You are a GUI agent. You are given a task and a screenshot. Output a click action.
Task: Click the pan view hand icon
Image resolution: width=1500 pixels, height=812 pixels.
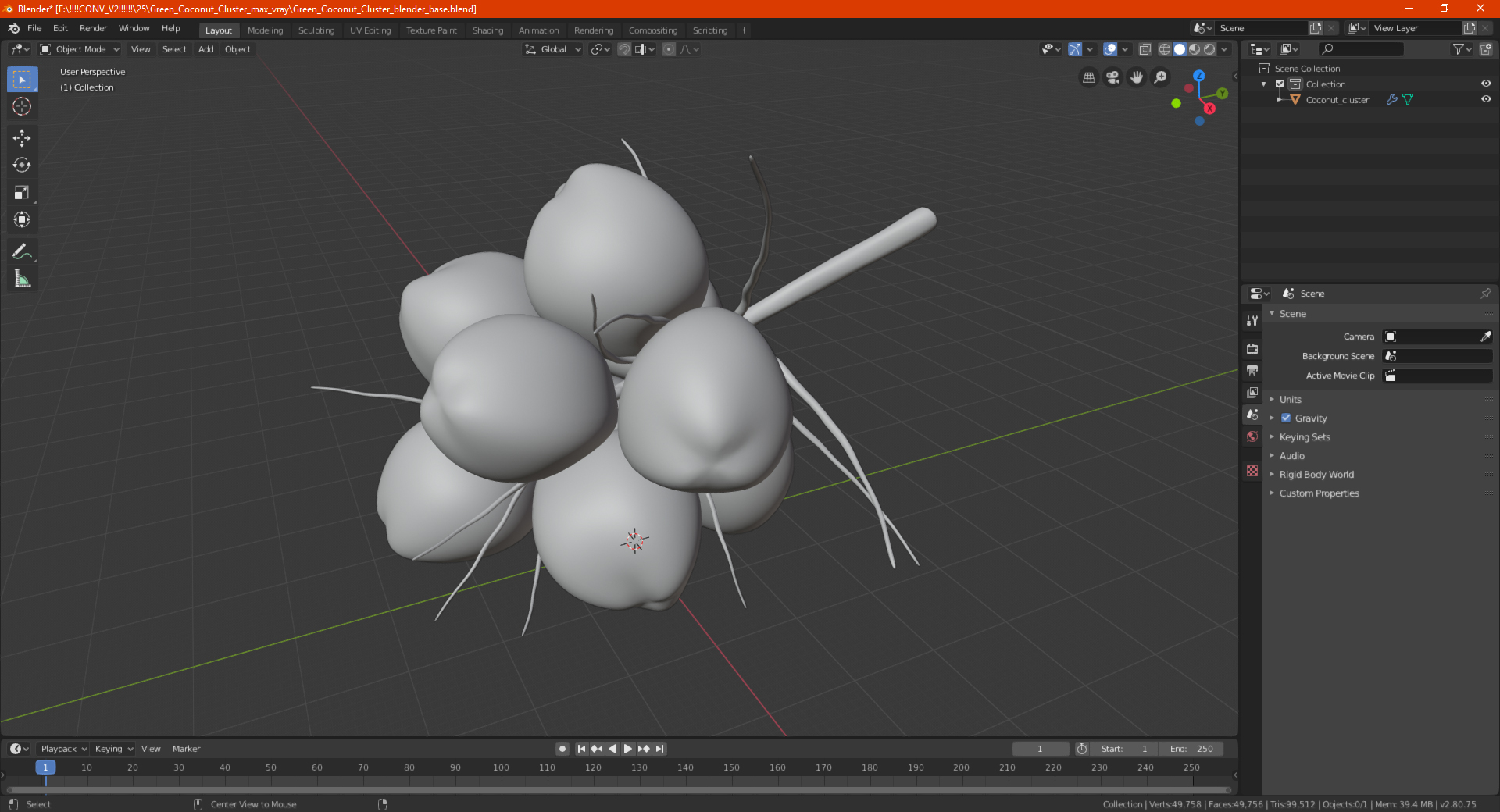1137,77
